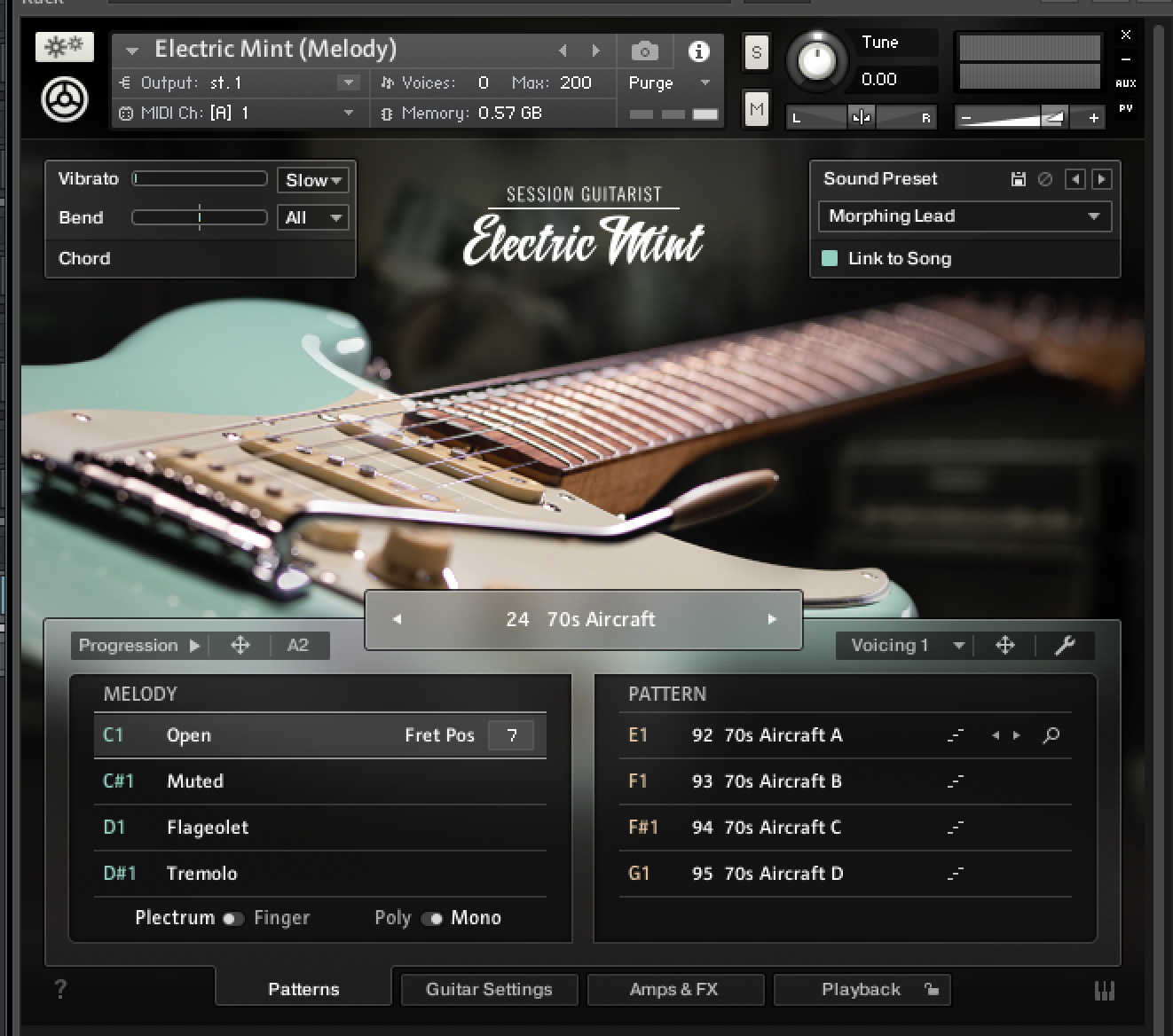Click the Mute M button
The height and width of the screenshot is (1036, 1173).
(756, 110)
